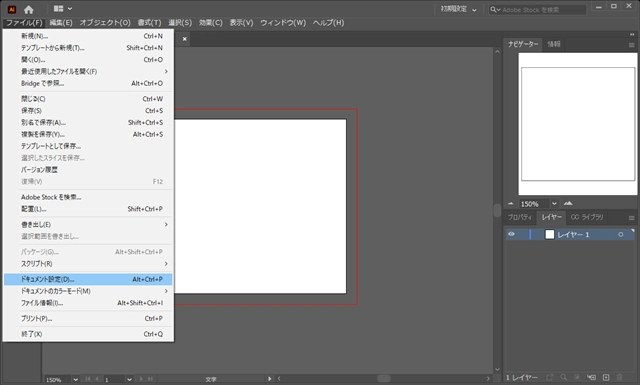Viewport: 640px width, 385px height.
Task: Choose バージョン履歴 menu entry
Action: click(x=88, y=170)
